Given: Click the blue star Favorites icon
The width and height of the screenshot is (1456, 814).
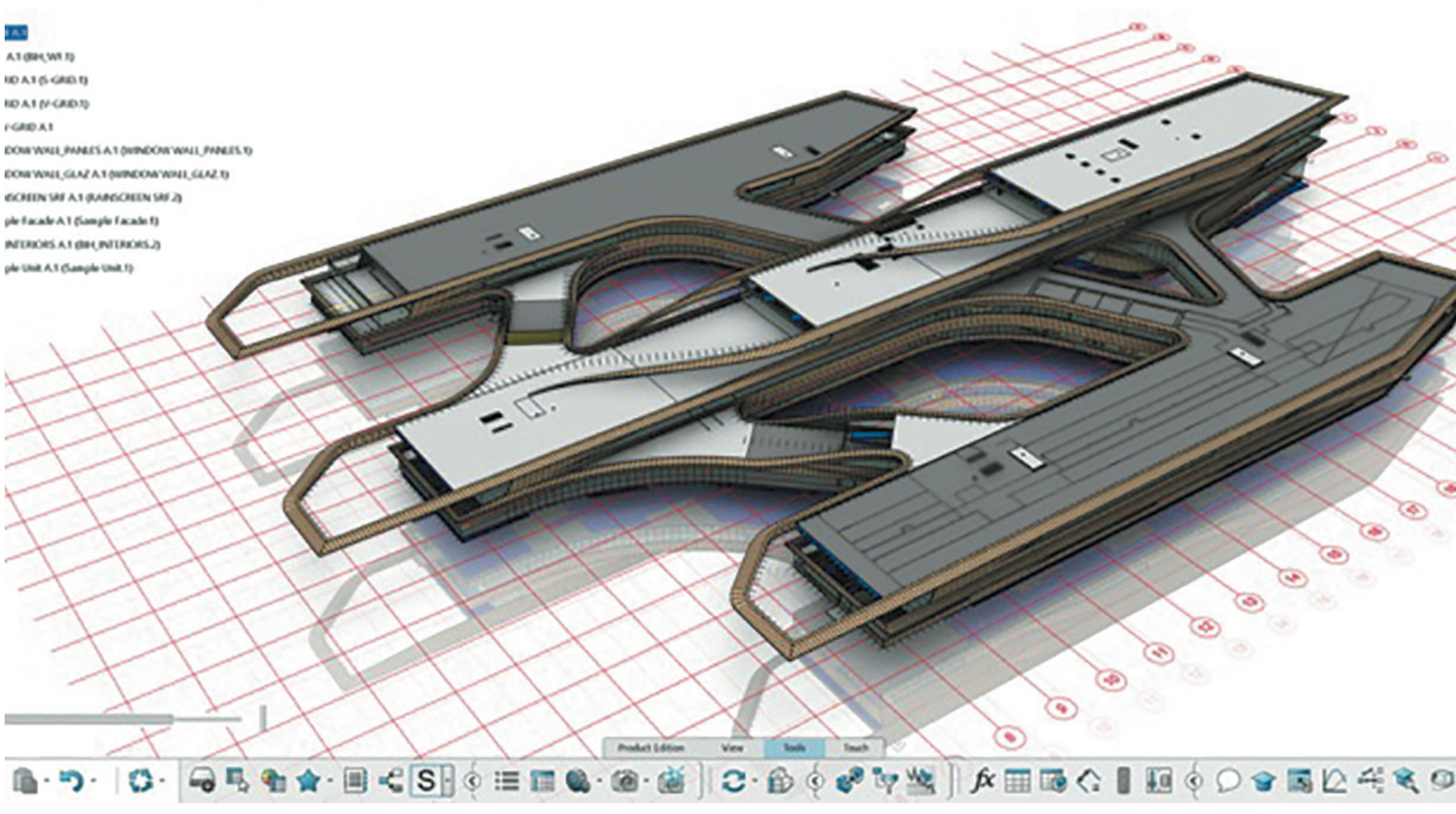Looking at the screenshot, I should click(x=308, y=780).
